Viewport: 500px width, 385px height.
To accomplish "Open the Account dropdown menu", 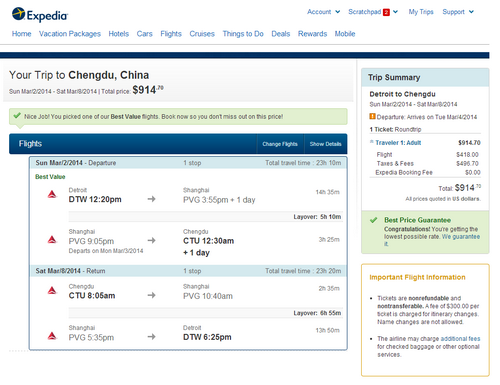I will (x=323, y=12).
